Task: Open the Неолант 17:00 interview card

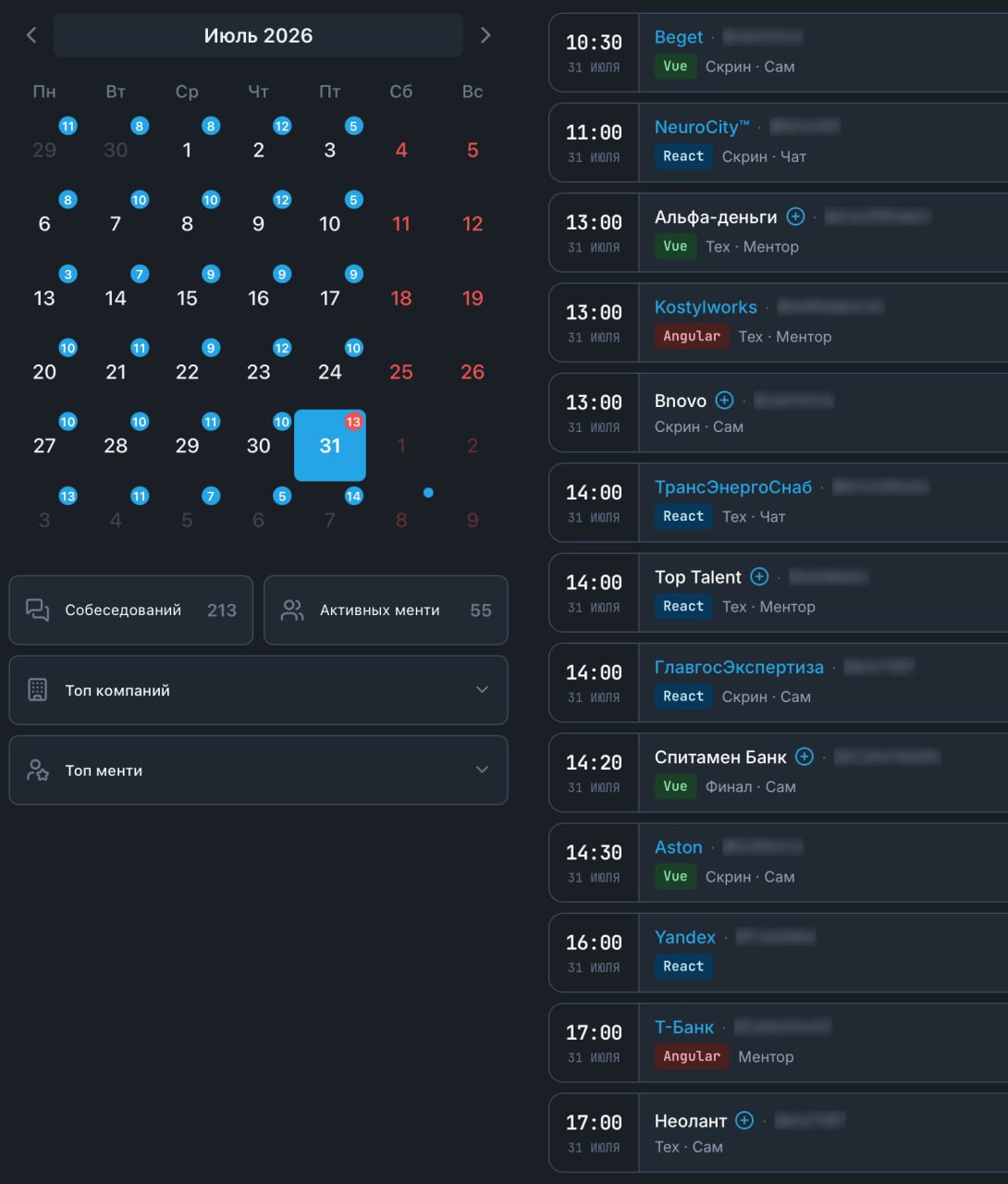Action: click(x=779, y=1133)
